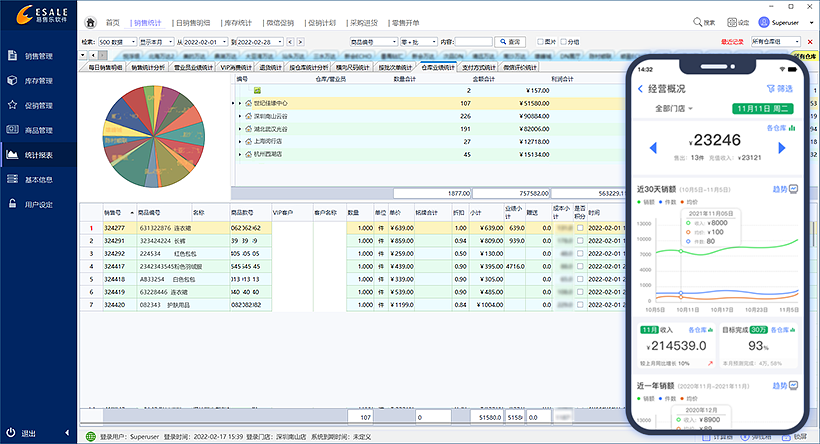Click the 退出 logout icon
Viewport: 820px width, 444px height.
pos(12,434)
